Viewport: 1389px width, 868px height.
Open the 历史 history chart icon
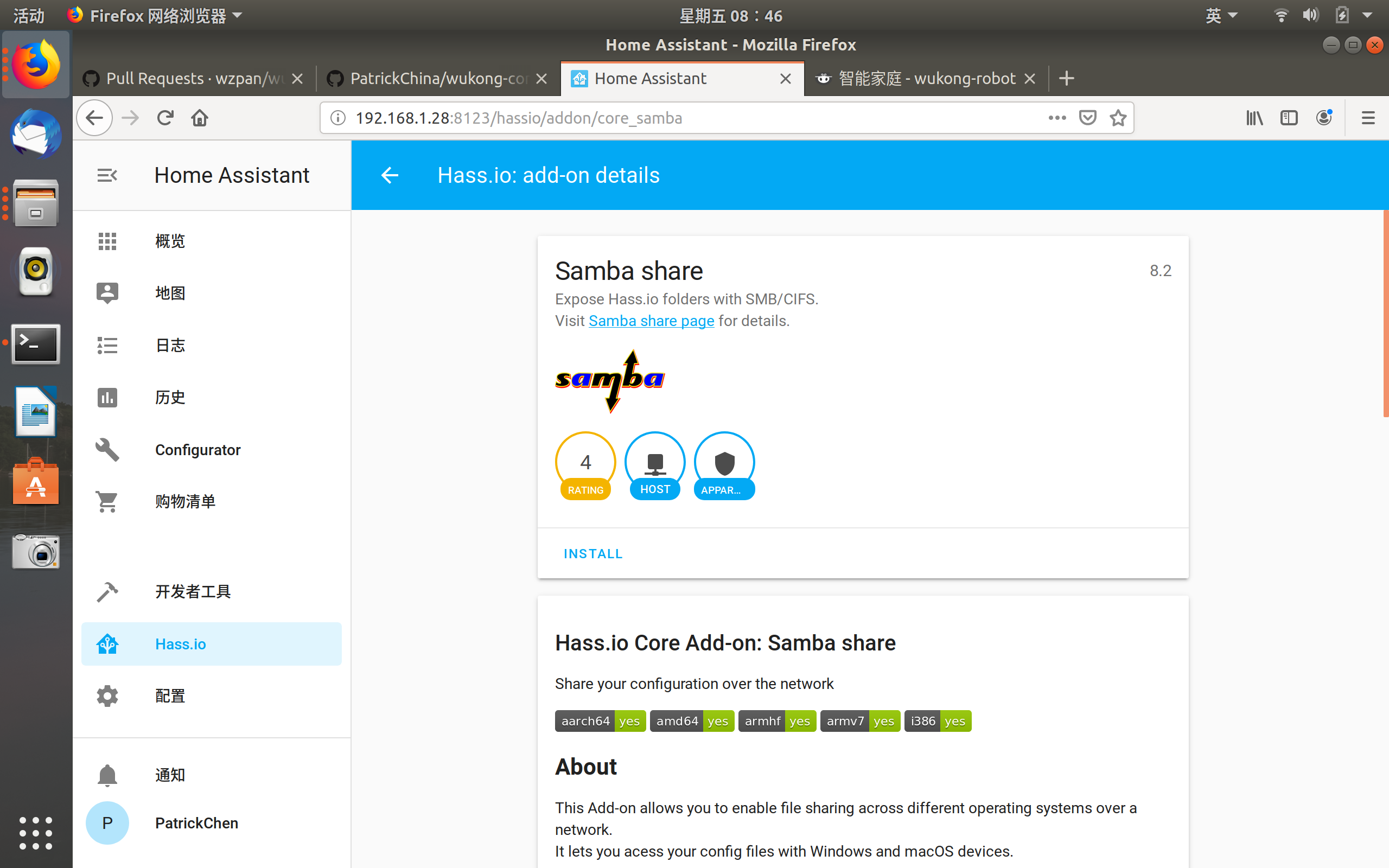pos(107,397)
